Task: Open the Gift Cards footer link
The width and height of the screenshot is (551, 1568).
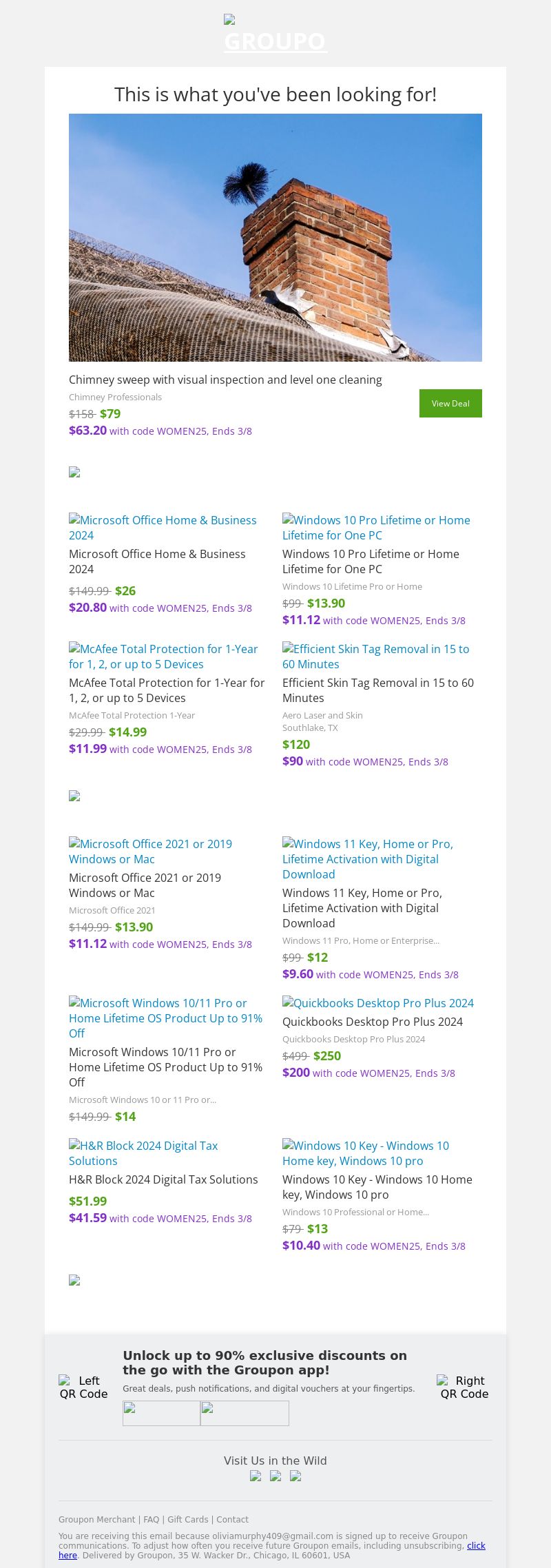Action: [187, 1519]
